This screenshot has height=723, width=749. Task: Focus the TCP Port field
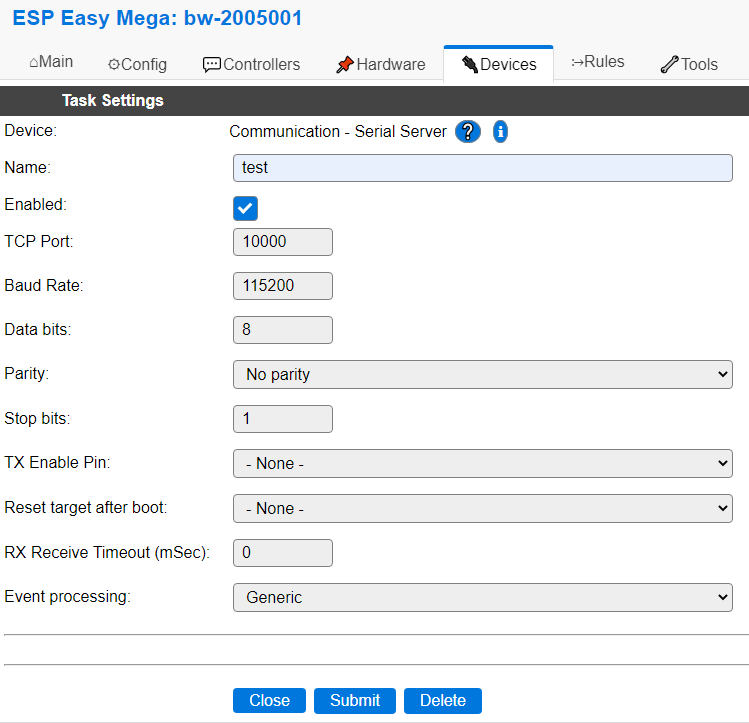pos(283,242)
